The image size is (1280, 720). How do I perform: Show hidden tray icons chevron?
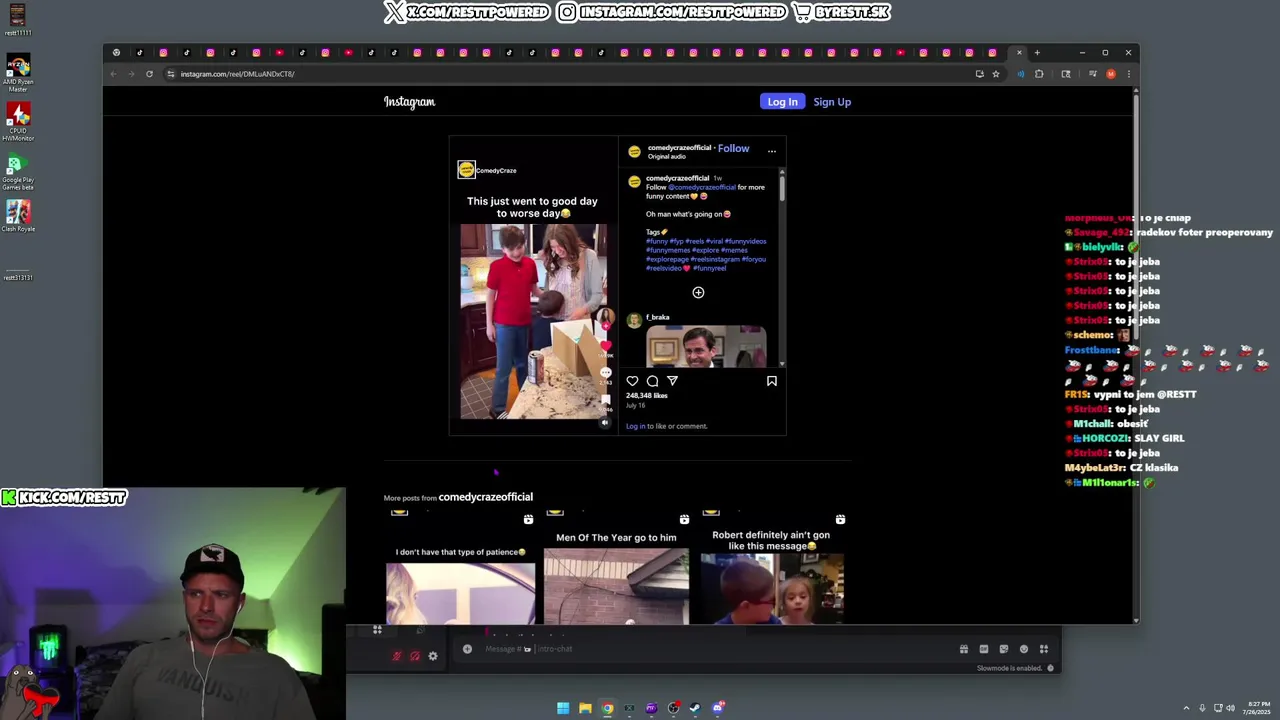[x=1187, y=708]
